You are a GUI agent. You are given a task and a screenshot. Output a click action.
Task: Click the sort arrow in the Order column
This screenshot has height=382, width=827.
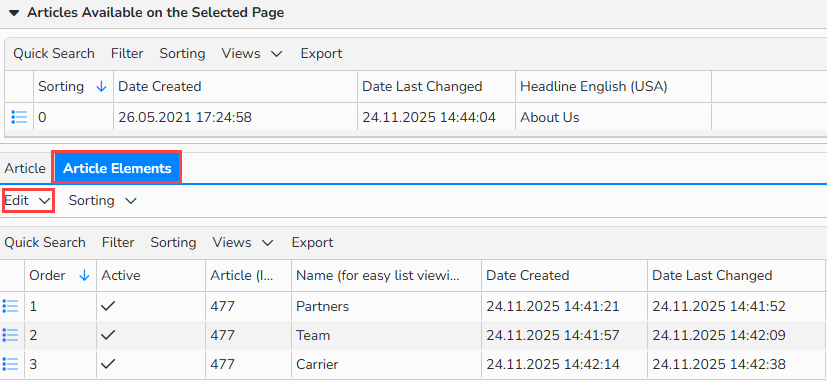[x=84, y=275]
